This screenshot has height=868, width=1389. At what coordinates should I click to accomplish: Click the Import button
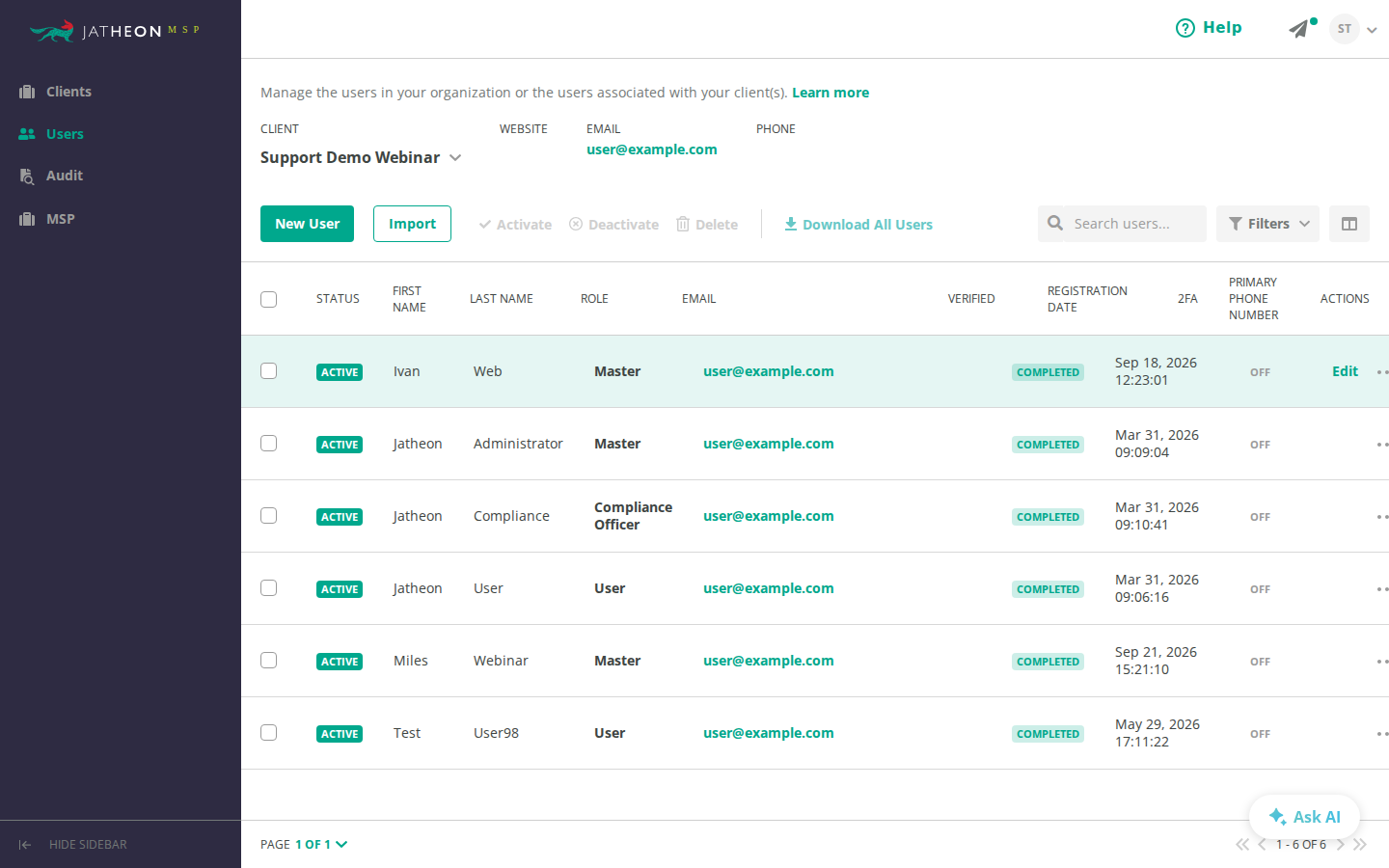click(412, 224)
